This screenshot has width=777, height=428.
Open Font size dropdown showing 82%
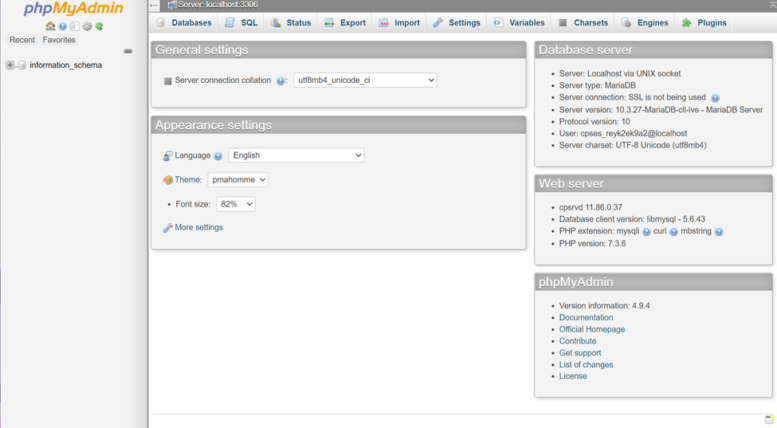pyautogui.click(x=235, y=204)
